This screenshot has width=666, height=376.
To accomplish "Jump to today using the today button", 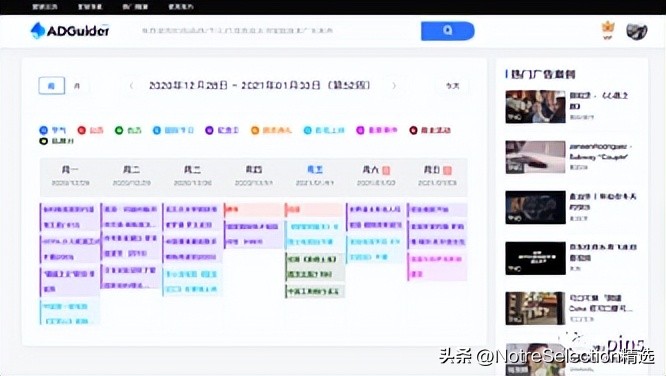I will pyautogui.click(x=452, y=86).
